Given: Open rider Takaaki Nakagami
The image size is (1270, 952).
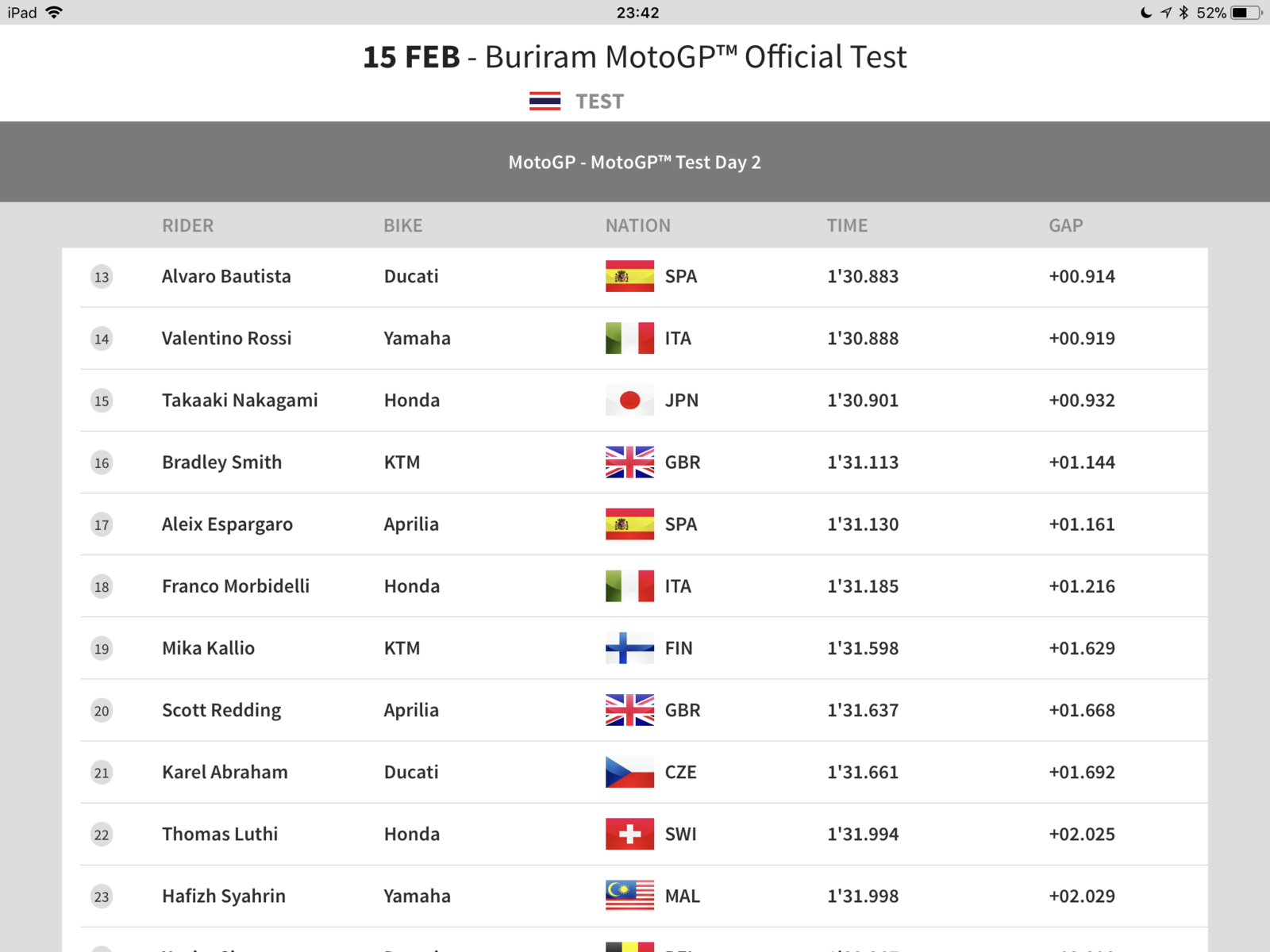Looking at the screenshot, I should point(240,401).
